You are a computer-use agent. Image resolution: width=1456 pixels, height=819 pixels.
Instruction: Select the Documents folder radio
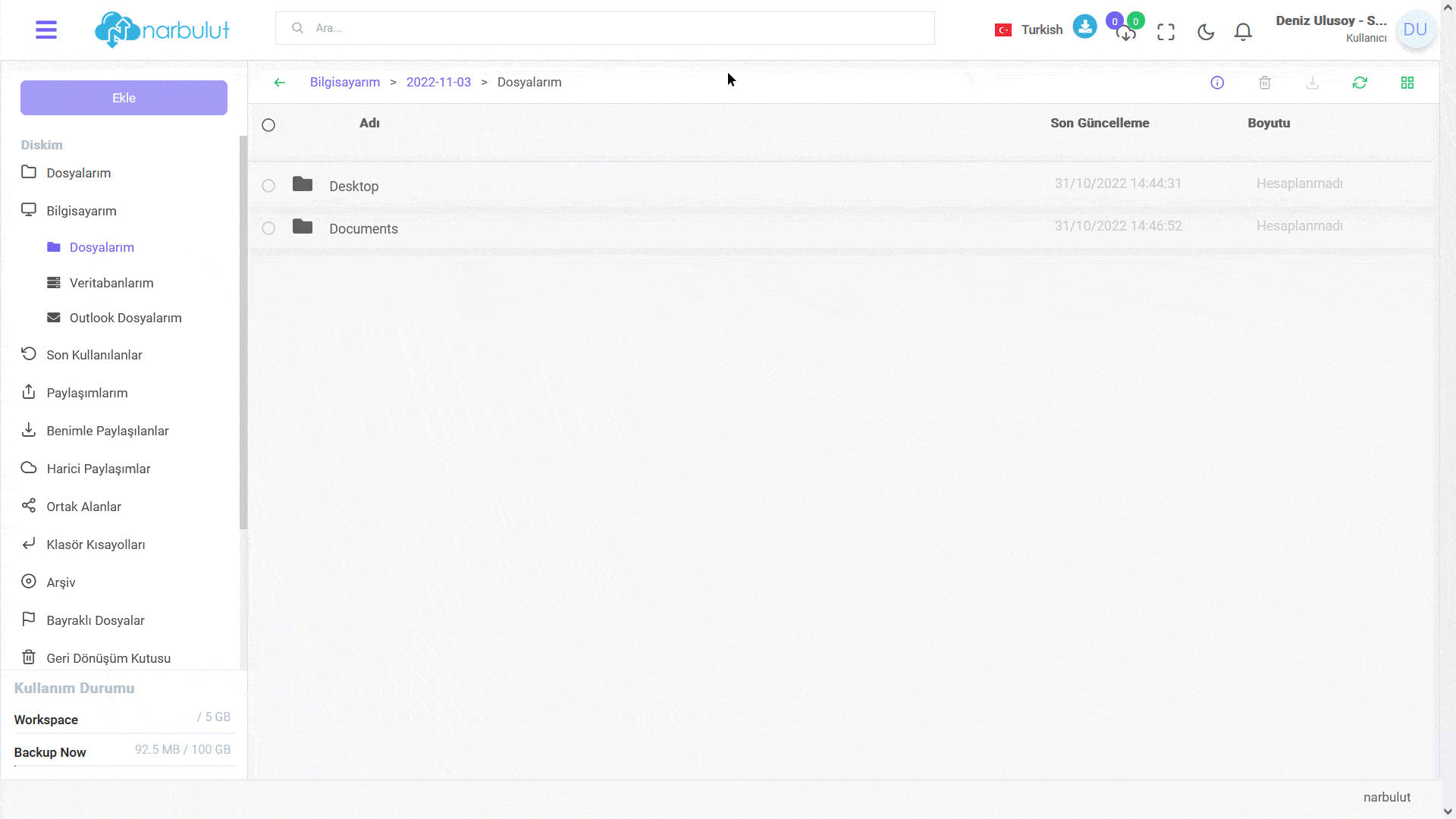pyautogui.click(x=268, y=228)
